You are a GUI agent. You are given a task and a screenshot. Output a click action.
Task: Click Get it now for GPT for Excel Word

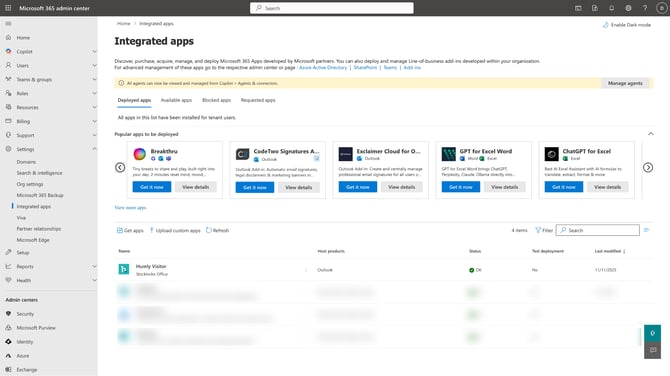tap(461, 187)
